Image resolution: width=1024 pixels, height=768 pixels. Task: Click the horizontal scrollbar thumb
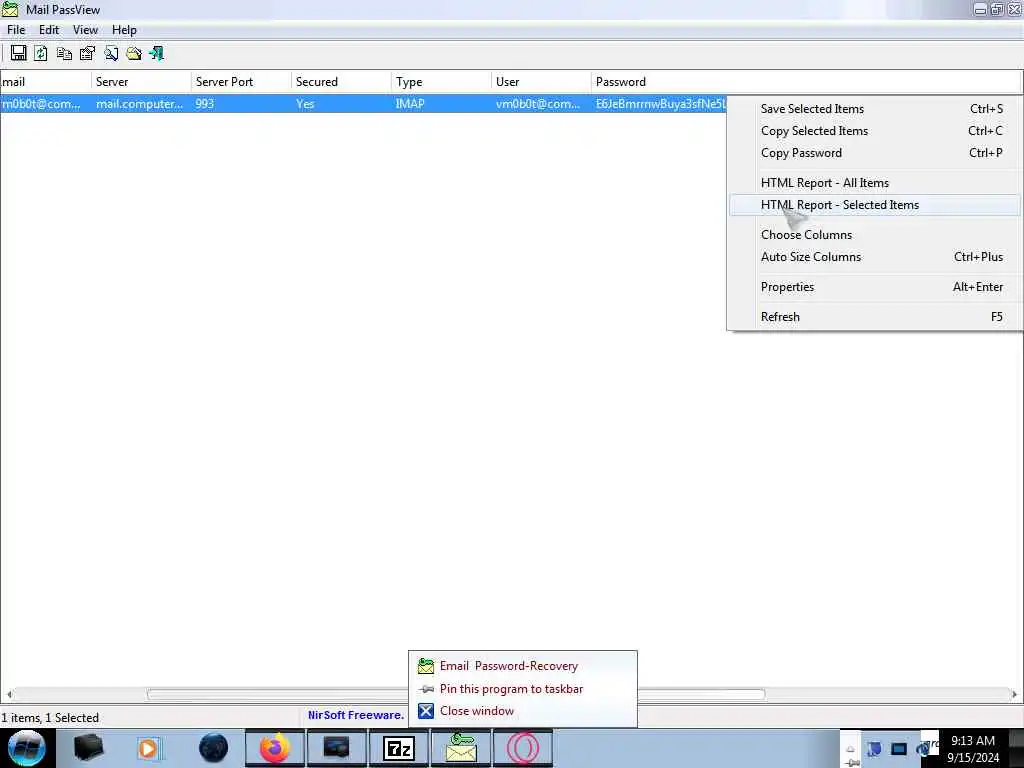[456, 694]
